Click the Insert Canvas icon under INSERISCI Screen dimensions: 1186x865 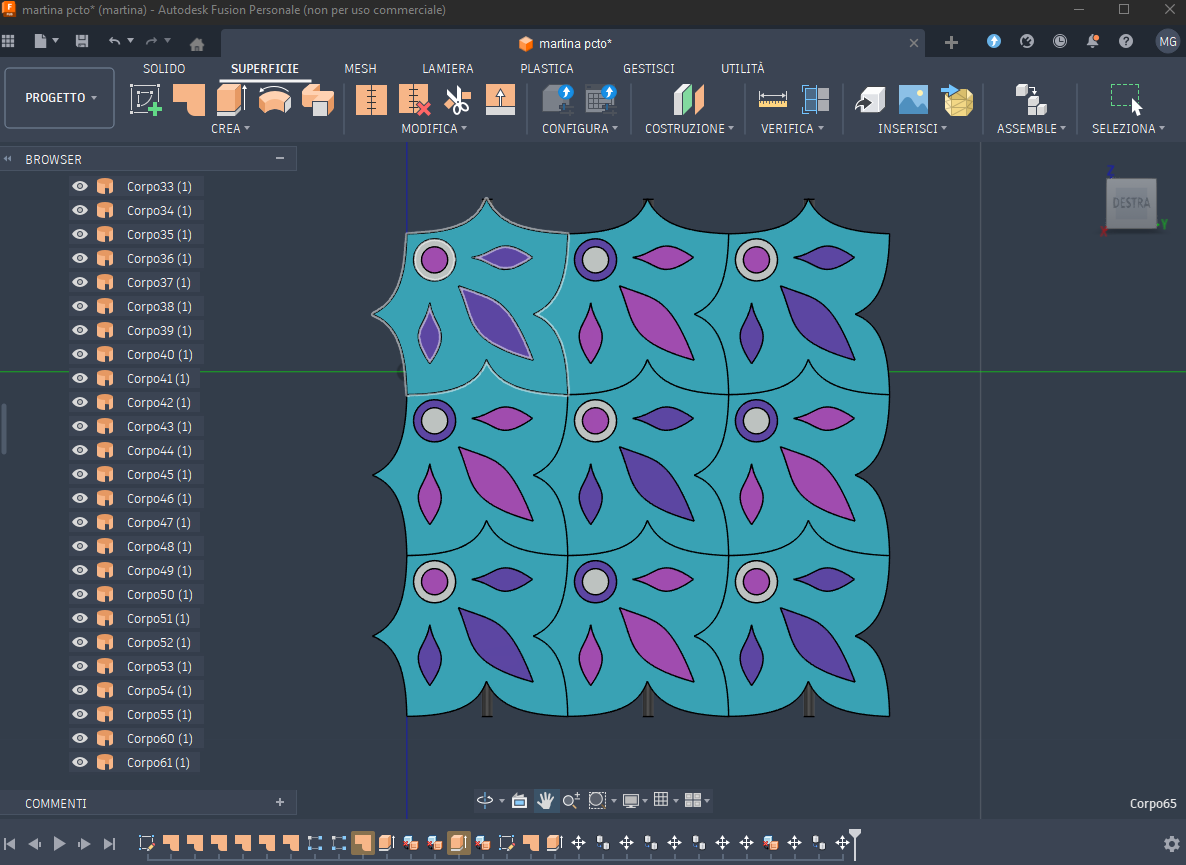coord(911,99)
